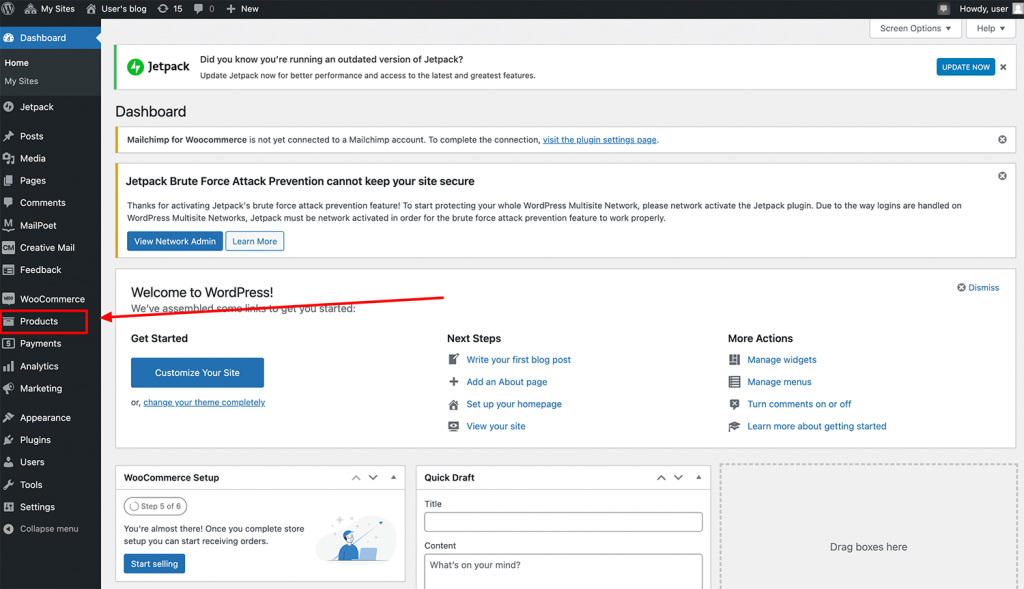Click the Creative Mail CM icon
This screenshot has width=1024, height=589.
[8, 247]
